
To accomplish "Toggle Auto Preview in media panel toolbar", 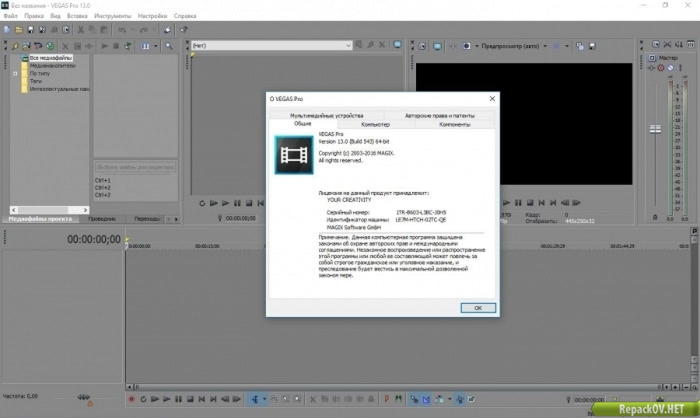I will click(x=128, y=46).
